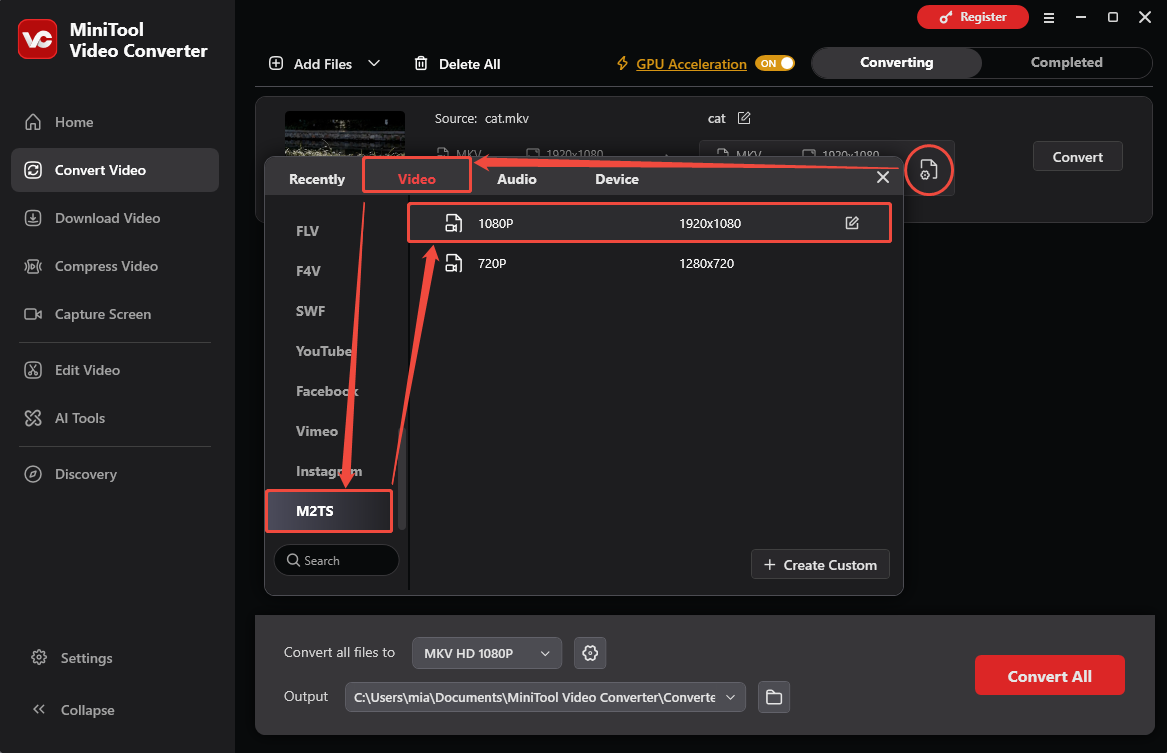
Task: Select Instagram in the format list
Action: (x=329, y=472)
